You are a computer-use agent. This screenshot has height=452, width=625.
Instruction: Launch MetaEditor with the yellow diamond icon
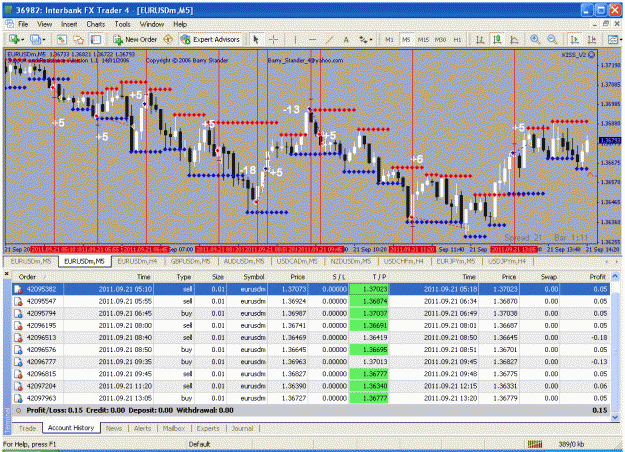[x=168, y=39]
